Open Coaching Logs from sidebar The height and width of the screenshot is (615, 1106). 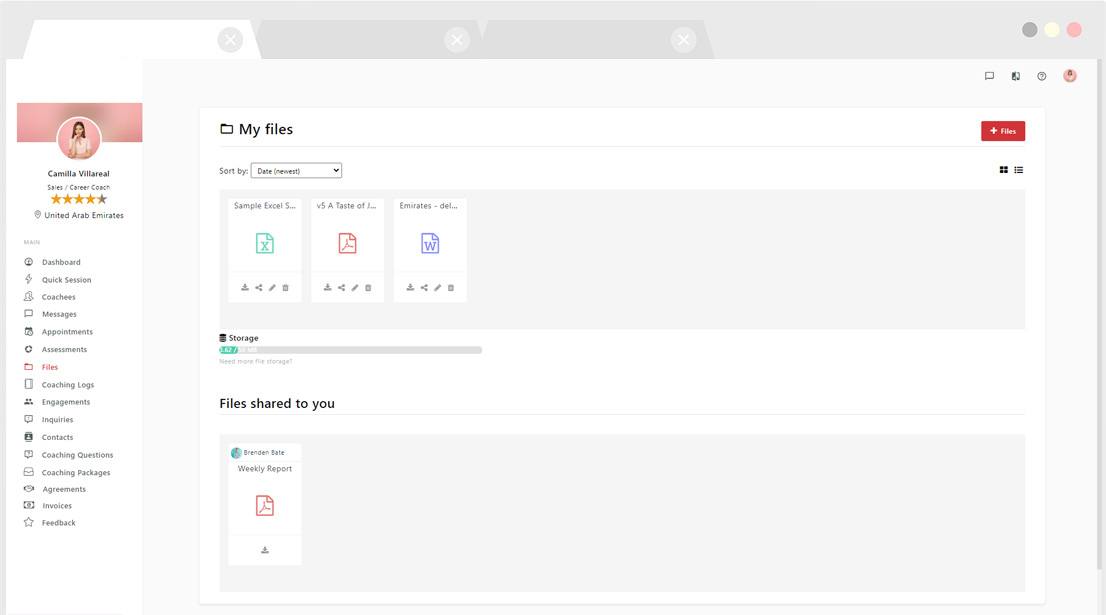(x=68, y=385)
